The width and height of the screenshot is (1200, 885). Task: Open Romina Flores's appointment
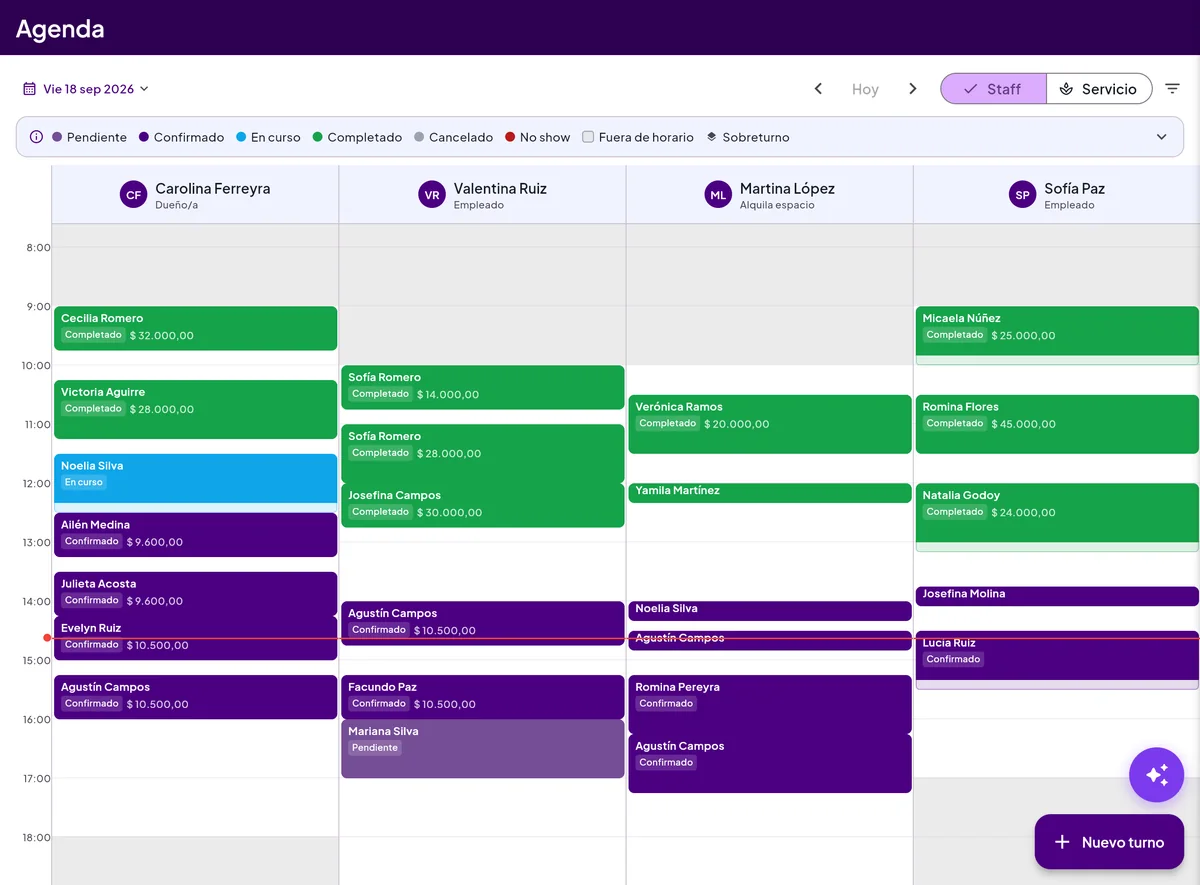point(1057,424)
